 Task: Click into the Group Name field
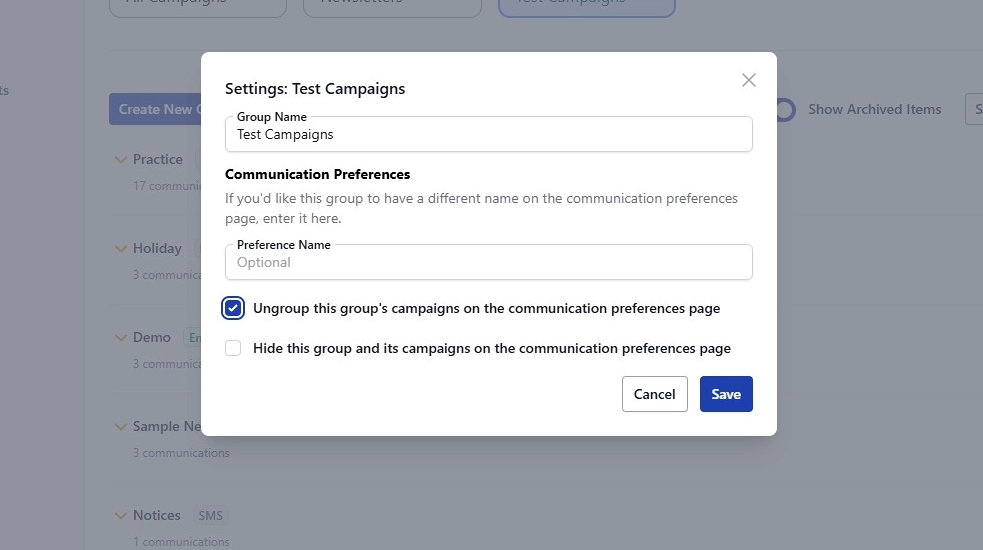pos(488,134)
